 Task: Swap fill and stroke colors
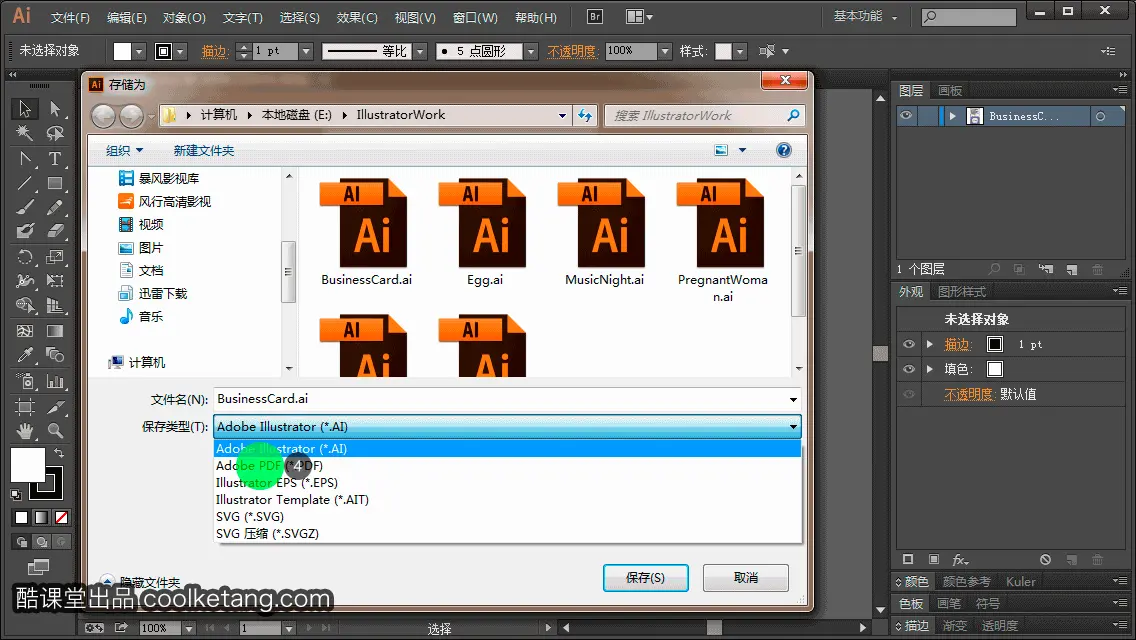point(59,452)
